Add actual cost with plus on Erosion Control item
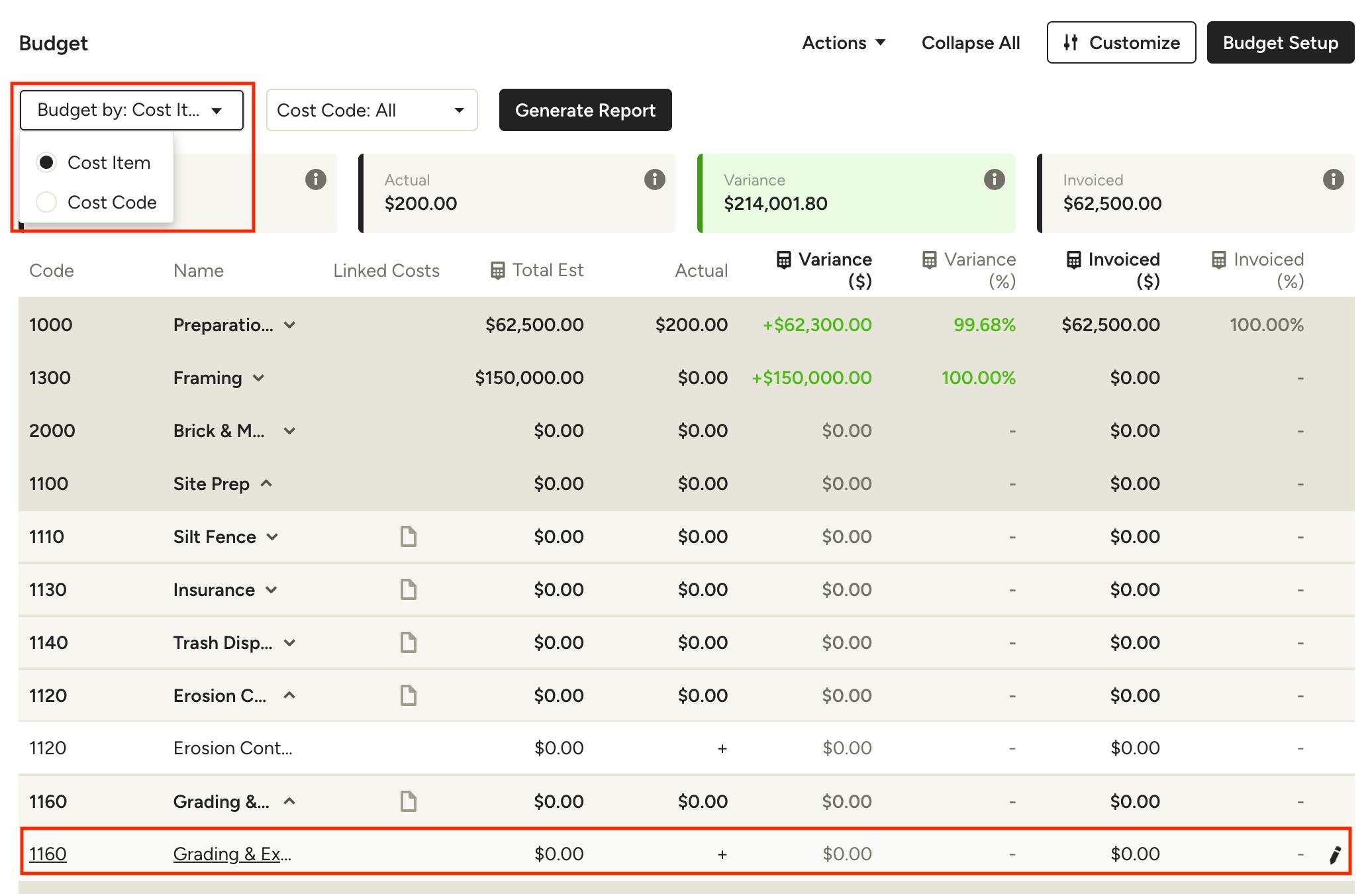The width and height of the screenshot is (1372, 894). pyautogui.click(x=722, y=748)
